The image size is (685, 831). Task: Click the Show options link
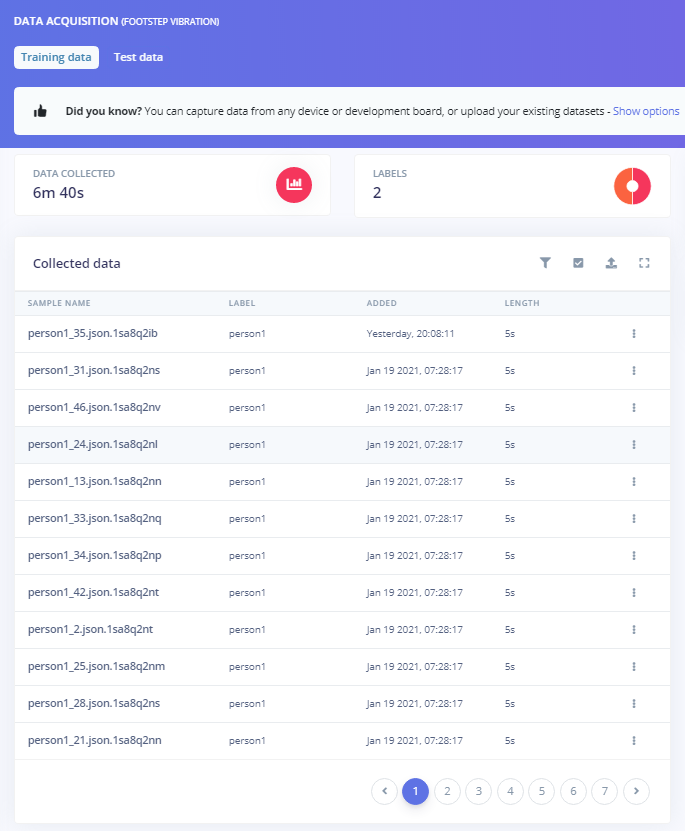(x=646, y=111)
